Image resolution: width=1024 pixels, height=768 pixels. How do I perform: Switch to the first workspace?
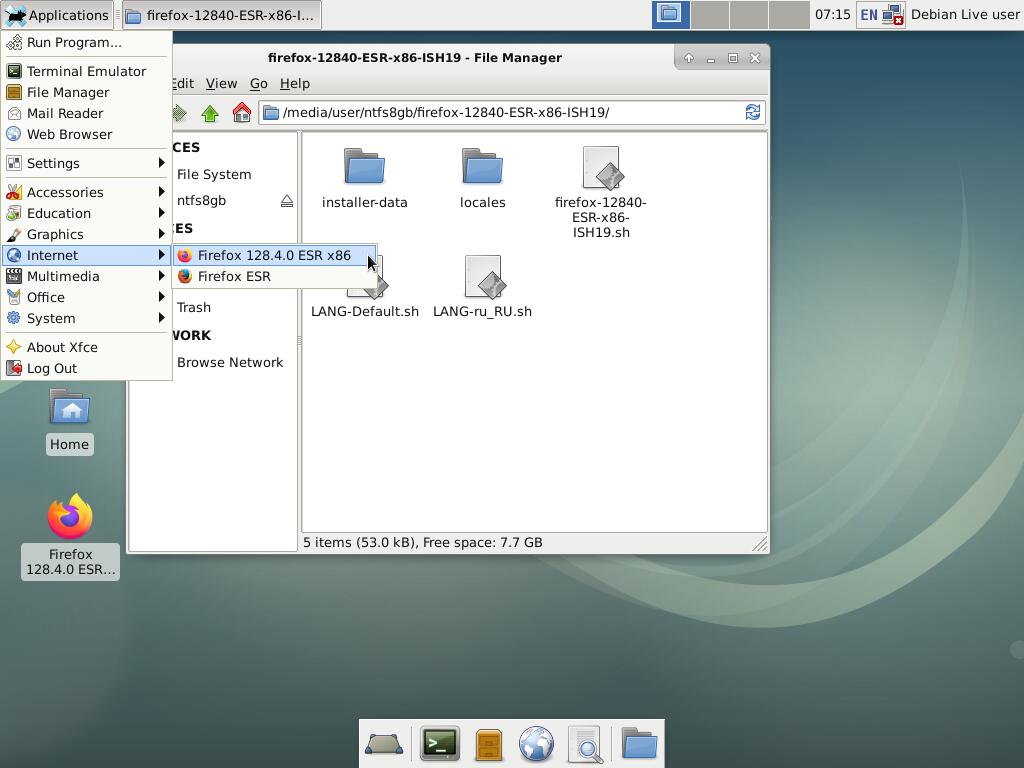tap(671, 14)
